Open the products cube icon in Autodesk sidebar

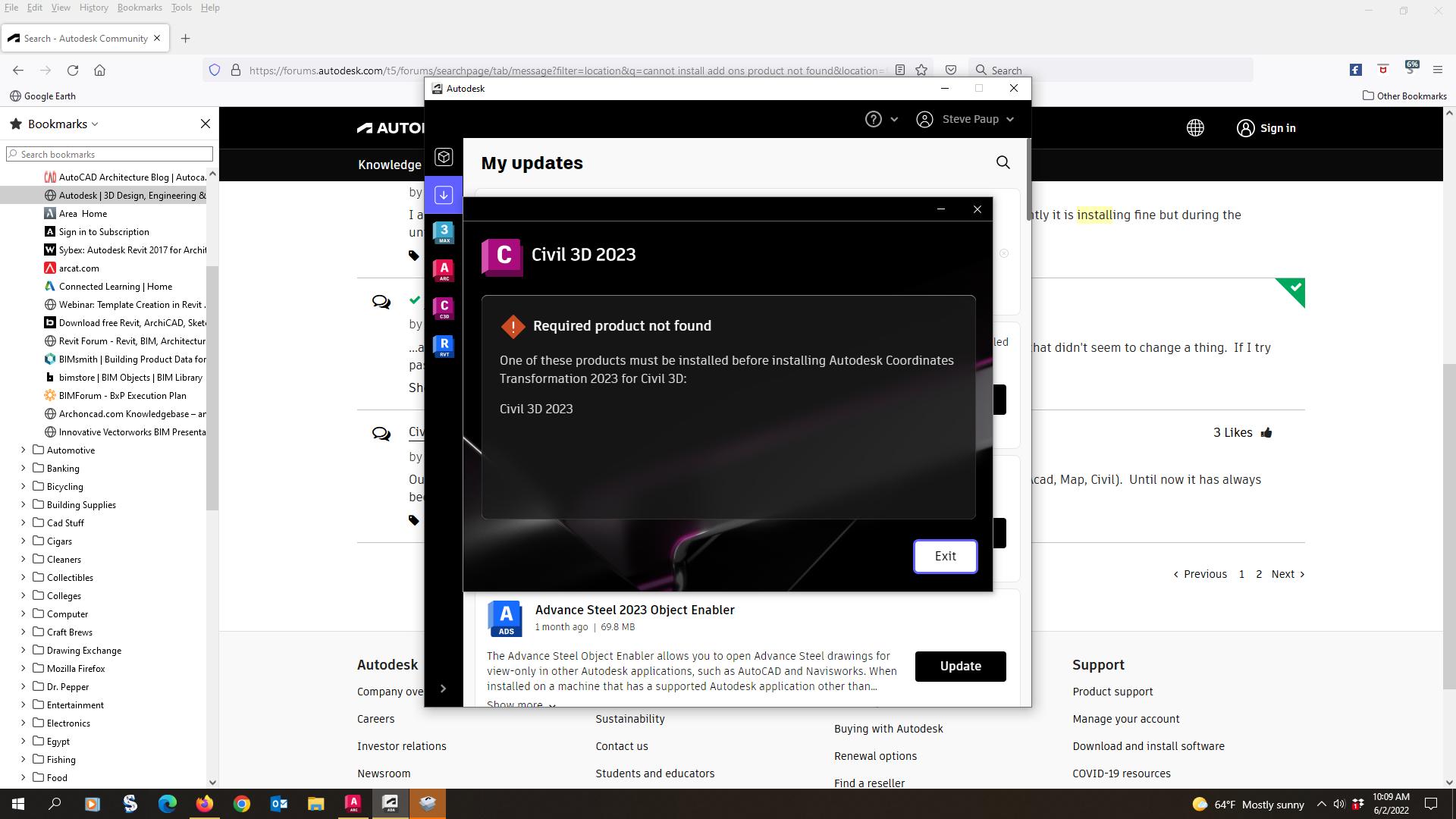444,157
